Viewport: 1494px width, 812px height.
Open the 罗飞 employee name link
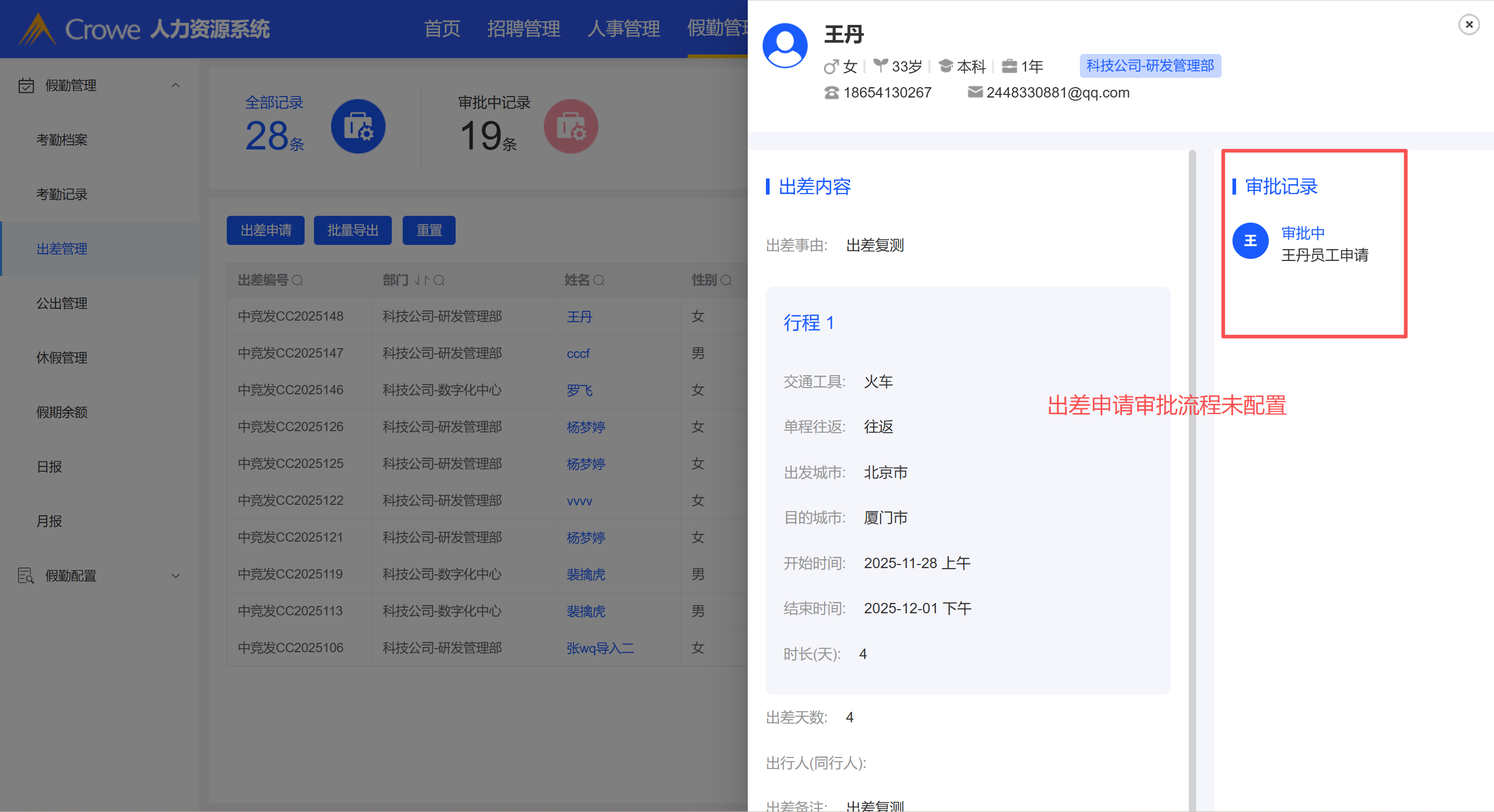coord(580,390)
